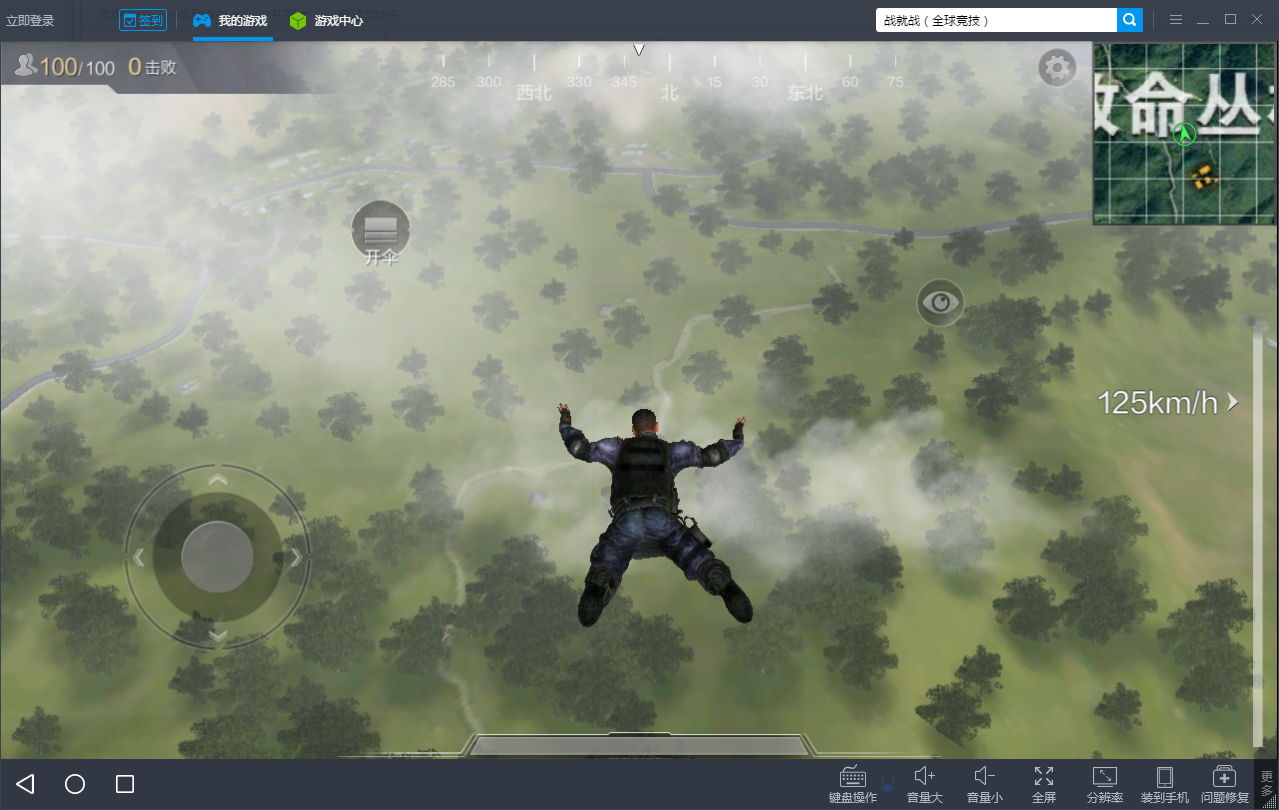Expand the 更多 more options
Image resolution: width=1279 pixels, height=810 pixels.
1267,783
